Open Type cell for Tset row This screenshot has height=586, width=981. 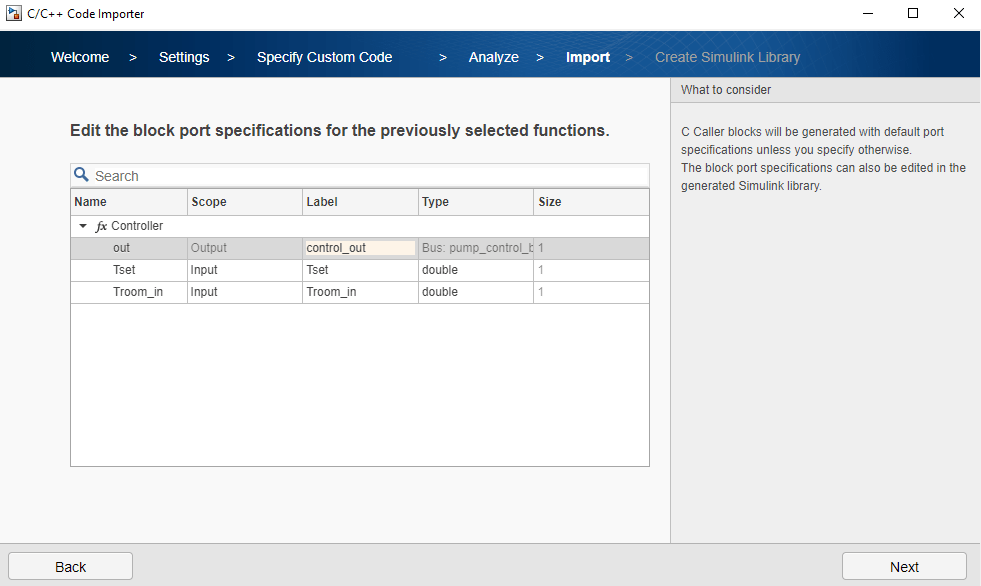(475, 270)
